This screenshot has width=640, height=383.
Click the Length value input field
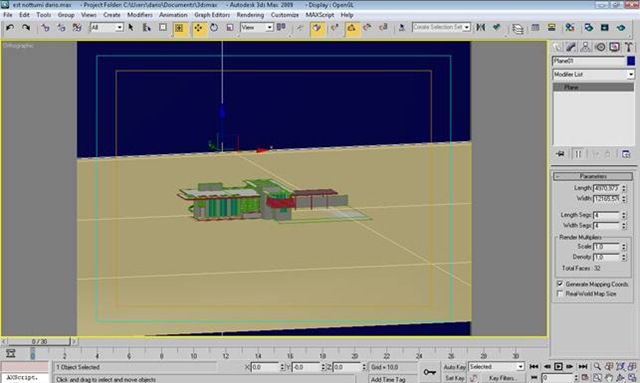tap(607, 188)
